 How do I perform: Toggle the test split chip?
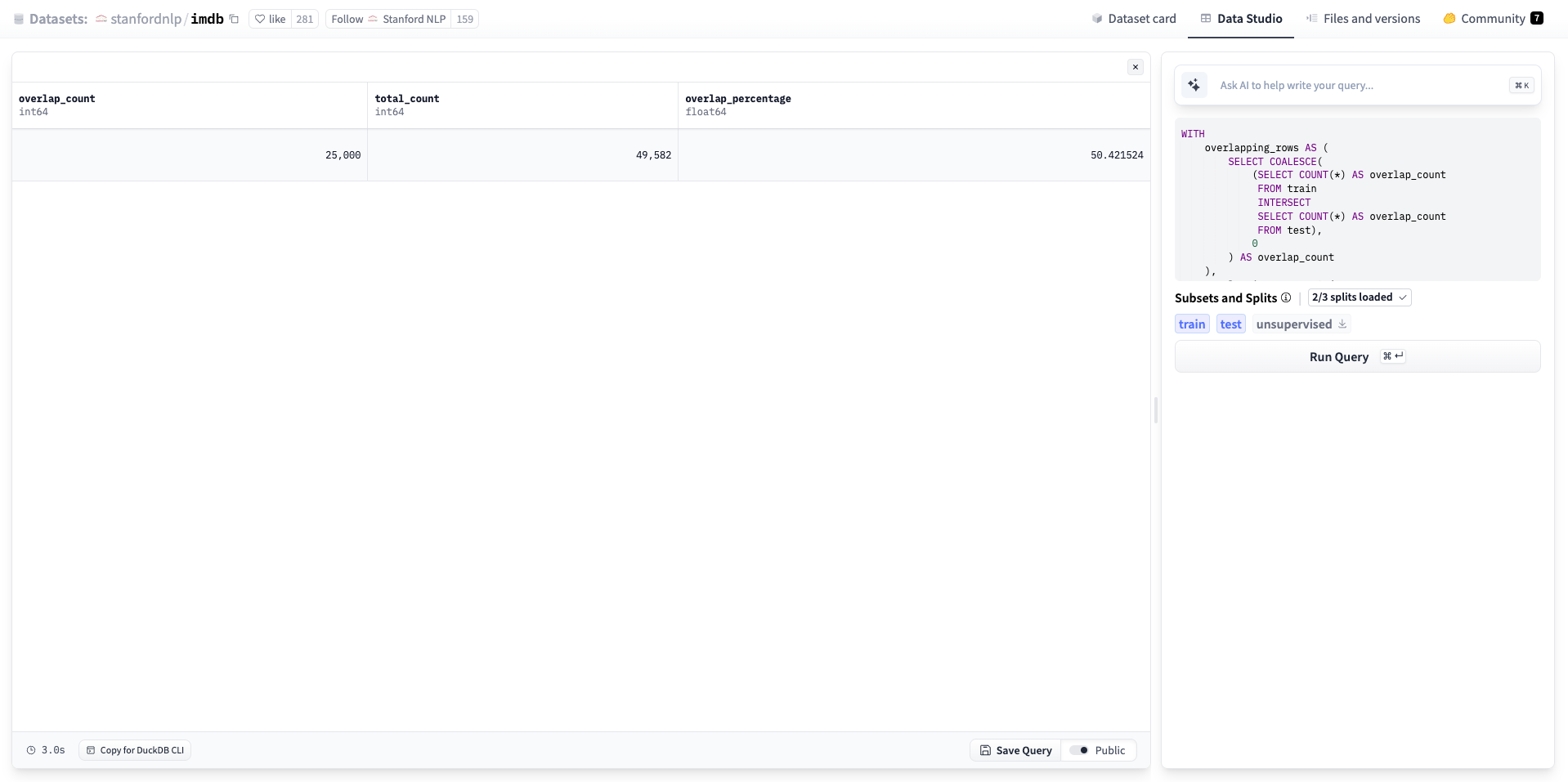point(1230,324)
